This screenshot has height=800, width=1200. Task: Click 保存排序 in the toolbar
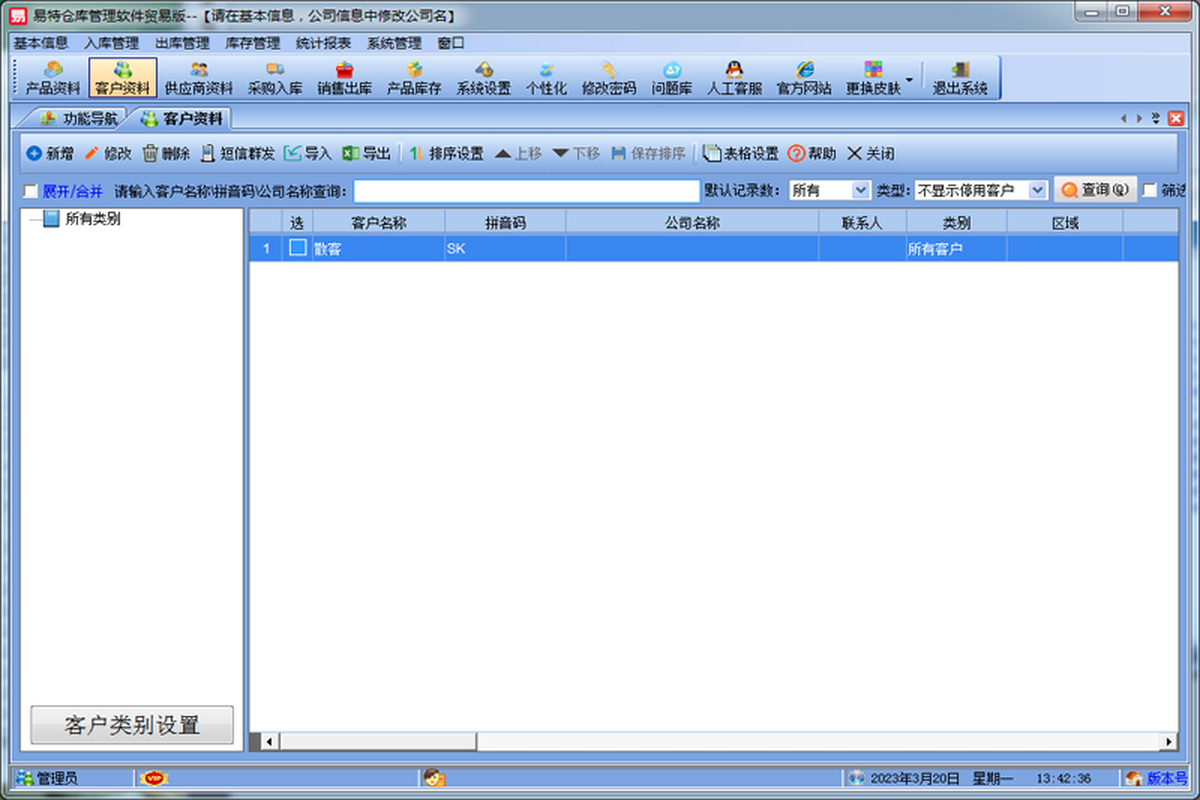tap(648, 154)
